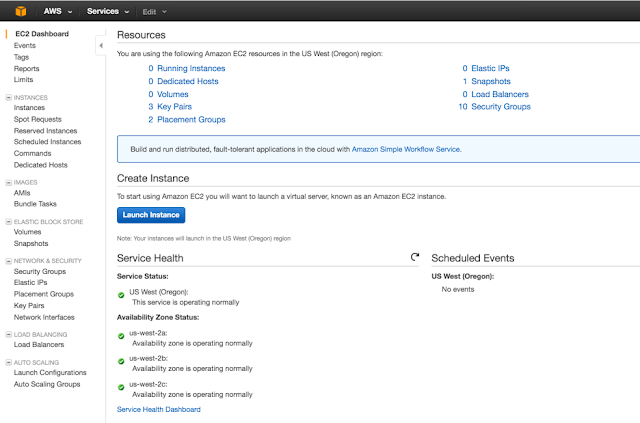Open the Service Health Dashboard link

tap(158, 409)
